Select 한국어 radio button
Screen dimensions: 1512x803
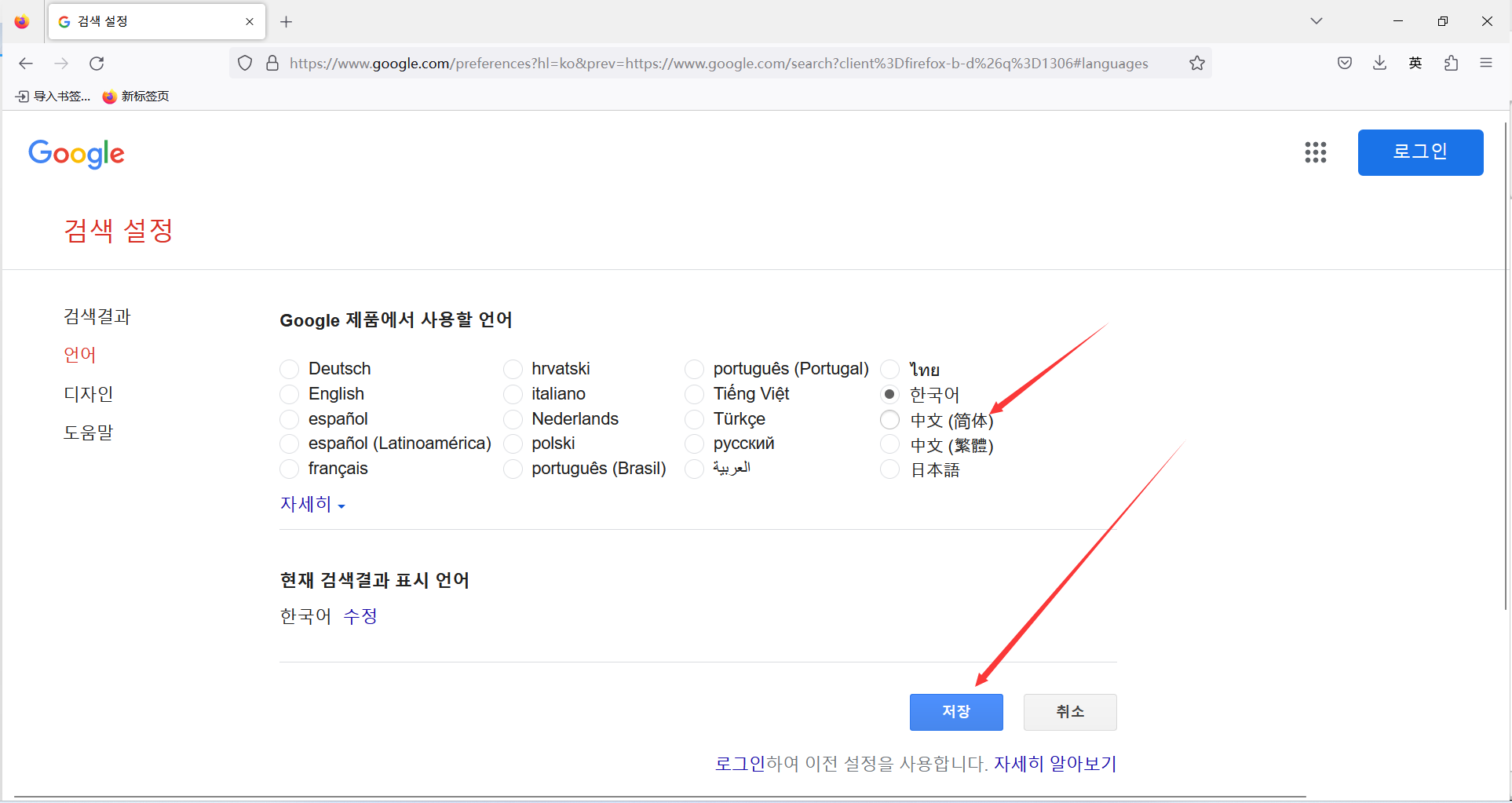(889, 394)
